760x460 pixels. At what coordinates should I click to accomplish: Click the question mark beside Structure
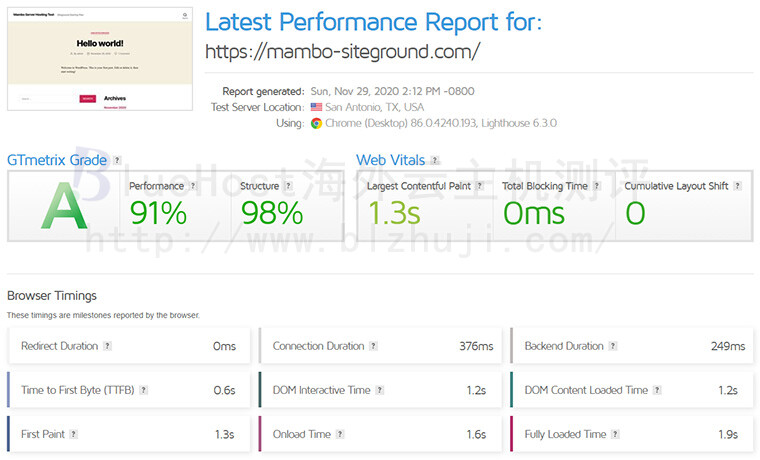[x=288, y=186]
